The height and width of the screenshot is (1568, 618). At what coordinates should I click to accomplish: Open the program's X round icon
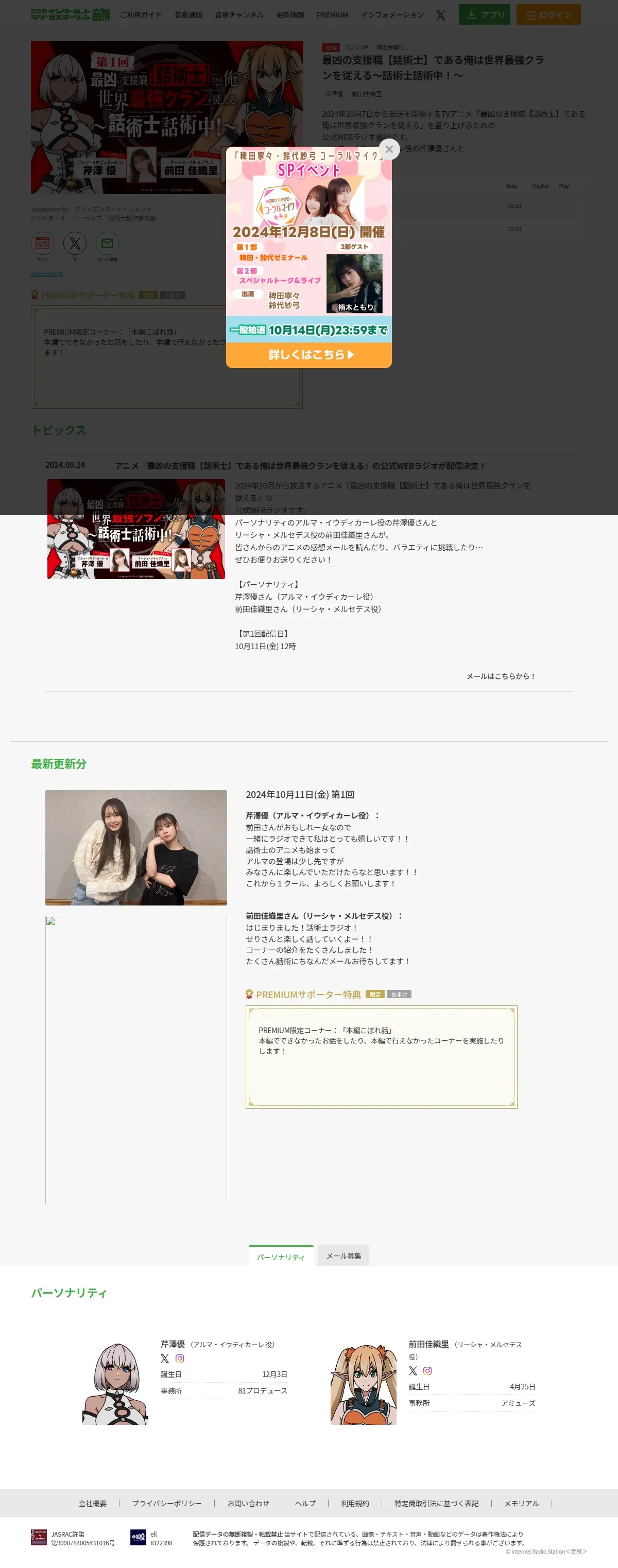coord(75,243)
